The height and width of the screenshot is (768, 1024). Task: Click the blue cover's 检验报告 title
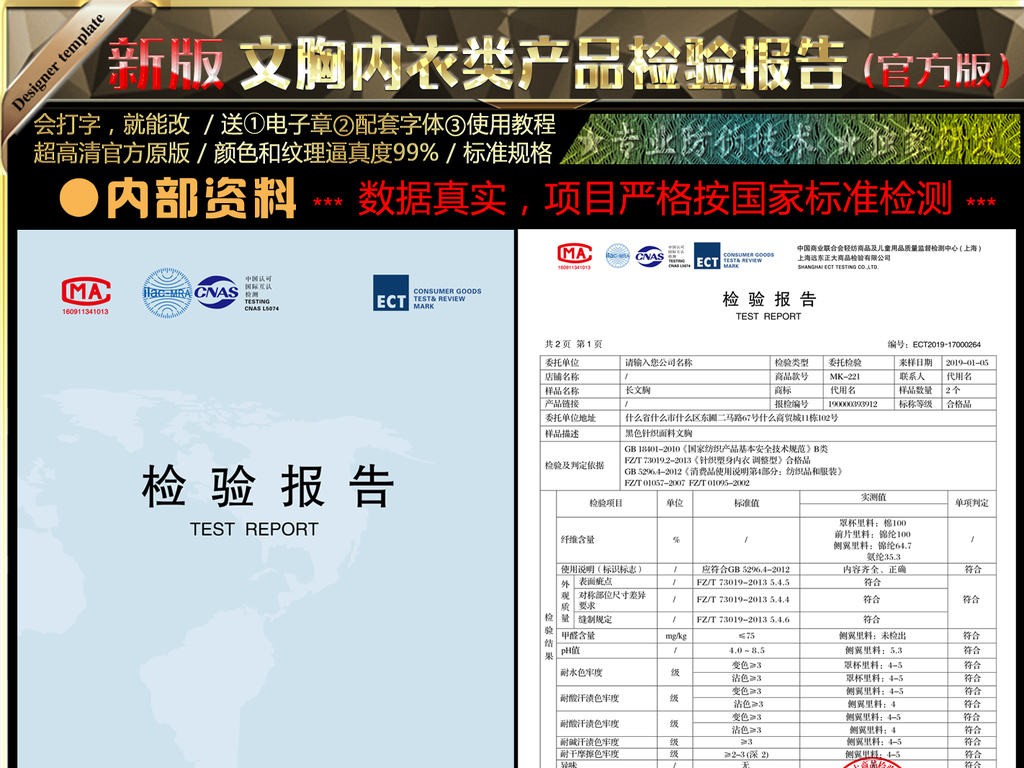267,487
